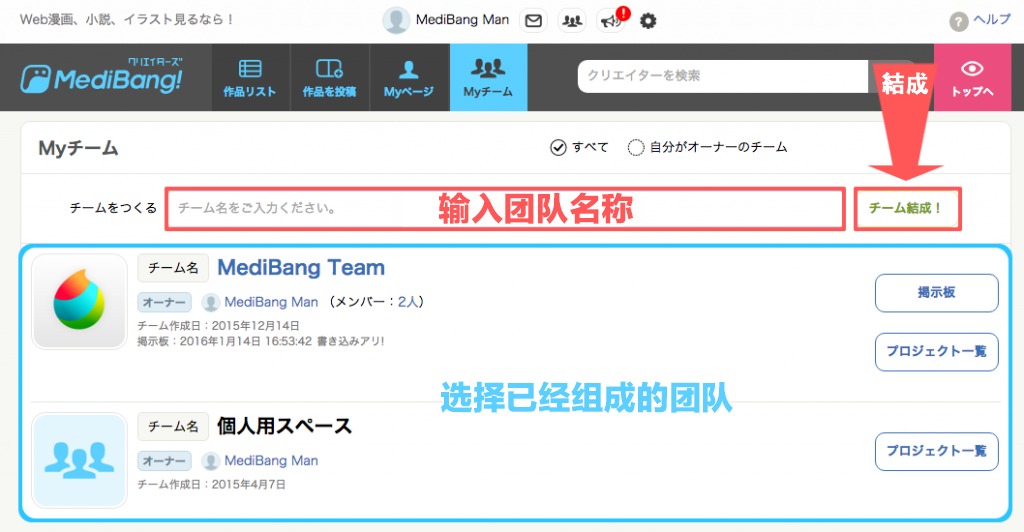This screenshot has width=1024, height=532.
Task: Open the mail envelope icon
Action: (x=533, y=21)
